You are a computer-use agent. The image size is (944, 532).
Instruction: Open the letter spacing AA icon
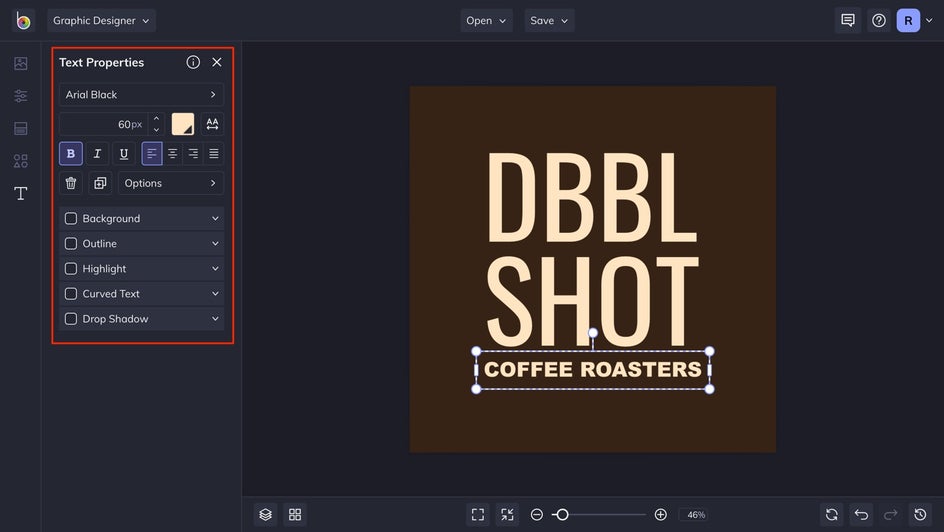pyautogui.click(x=213, y=124)
